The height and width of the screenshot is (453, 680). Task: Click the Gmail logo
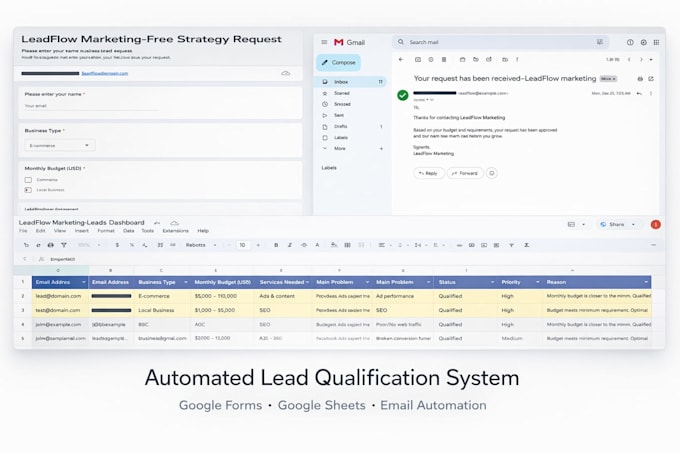point(349,42)
